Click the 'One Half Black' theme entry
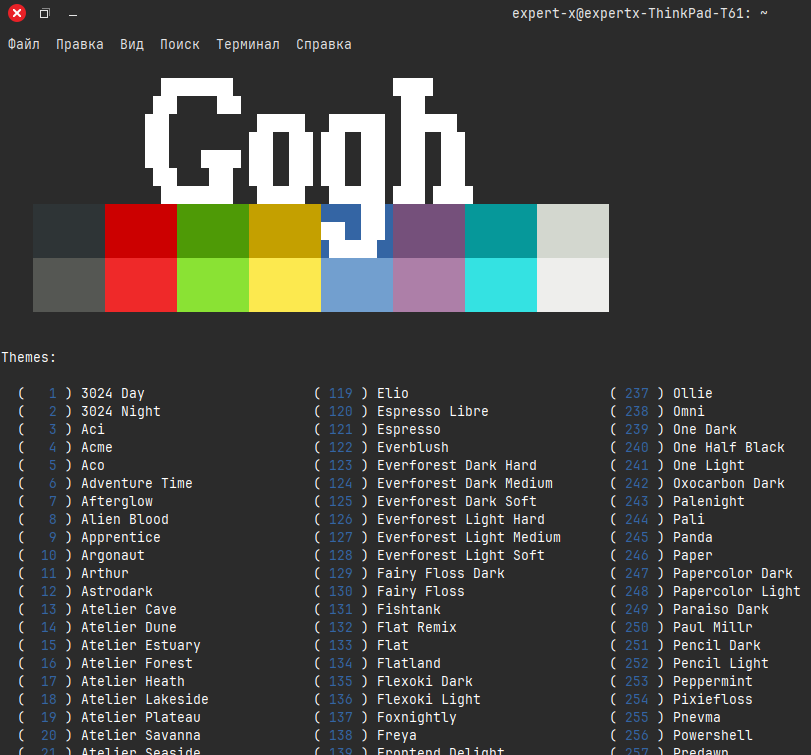811x755 pixels. (728, 447)
